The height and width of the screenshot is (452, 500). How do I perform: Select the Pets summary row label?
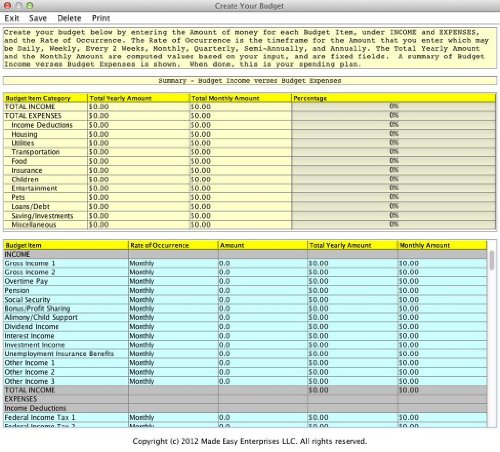18,197
